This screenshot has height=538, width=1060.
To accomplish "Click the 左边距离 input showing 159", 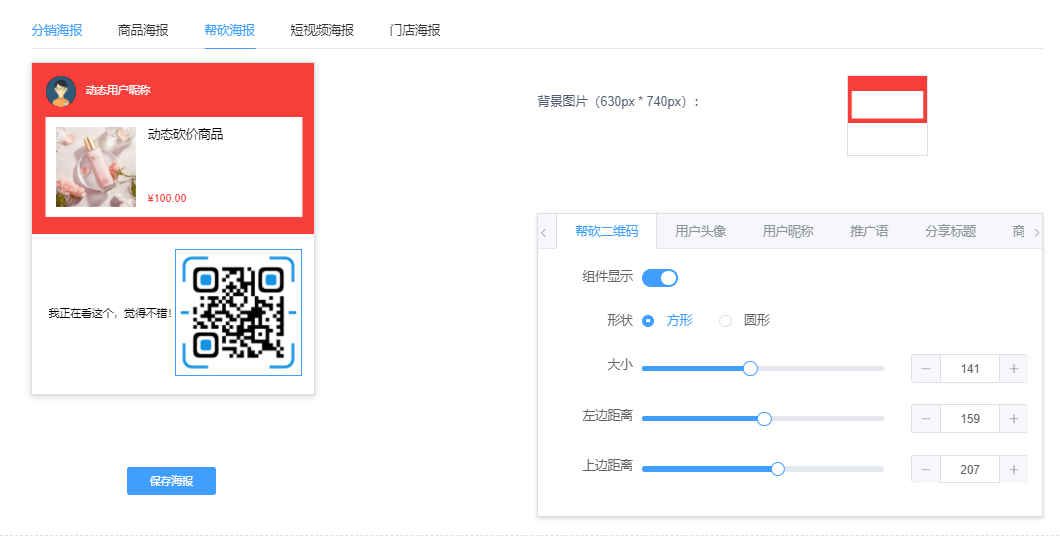I will click(969, 419).
